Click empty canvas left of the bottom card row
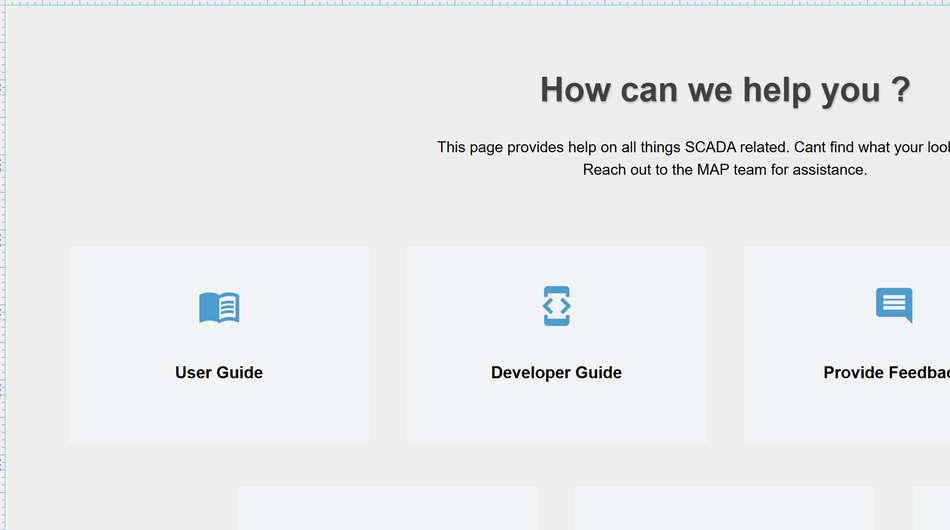This screenshot has height=530, width=950. click(120, 500)
